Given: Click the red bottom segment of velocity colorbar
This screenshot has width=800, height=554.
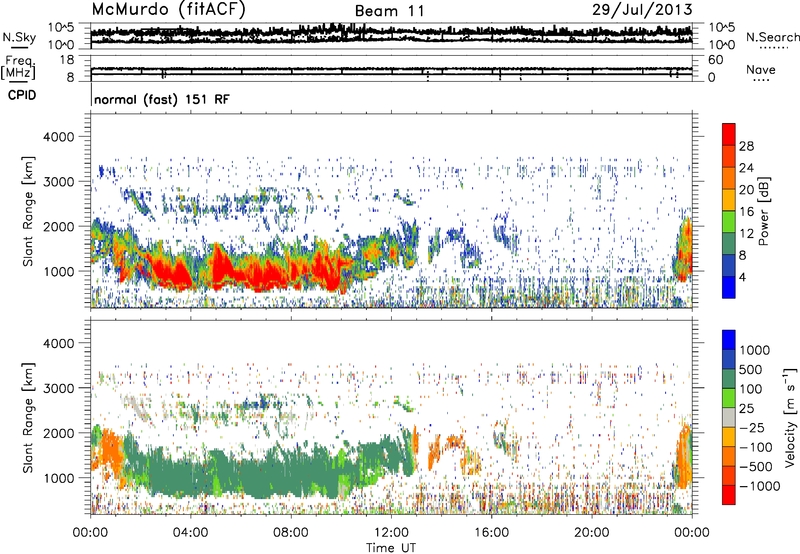Looking at the screenshot, I should coord(729,495).
